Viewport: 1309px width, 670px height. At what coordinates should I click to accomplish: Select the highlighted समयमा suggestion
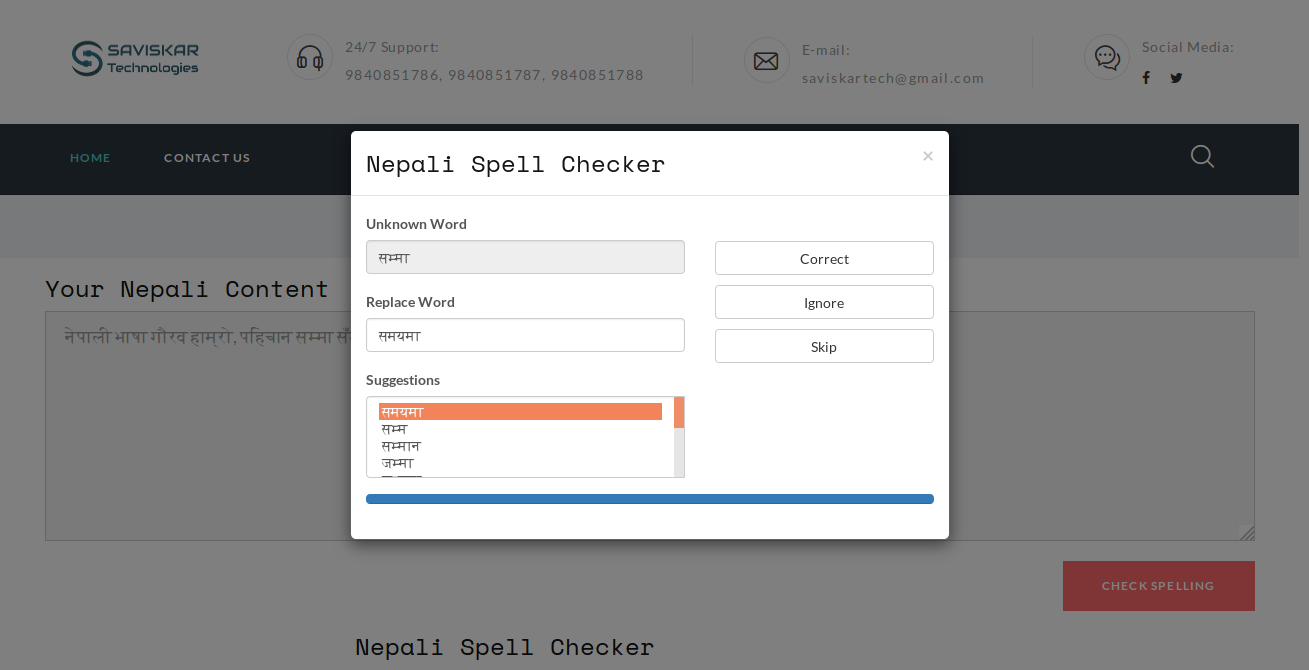click(519, 411)
